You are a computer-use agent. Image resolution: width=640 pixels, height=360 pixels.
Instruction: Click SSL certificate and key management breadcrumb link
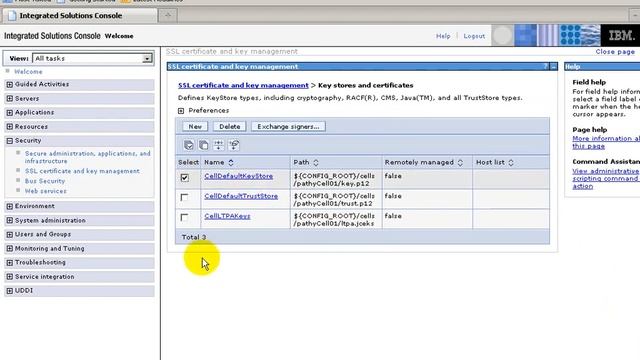(243, 85)
